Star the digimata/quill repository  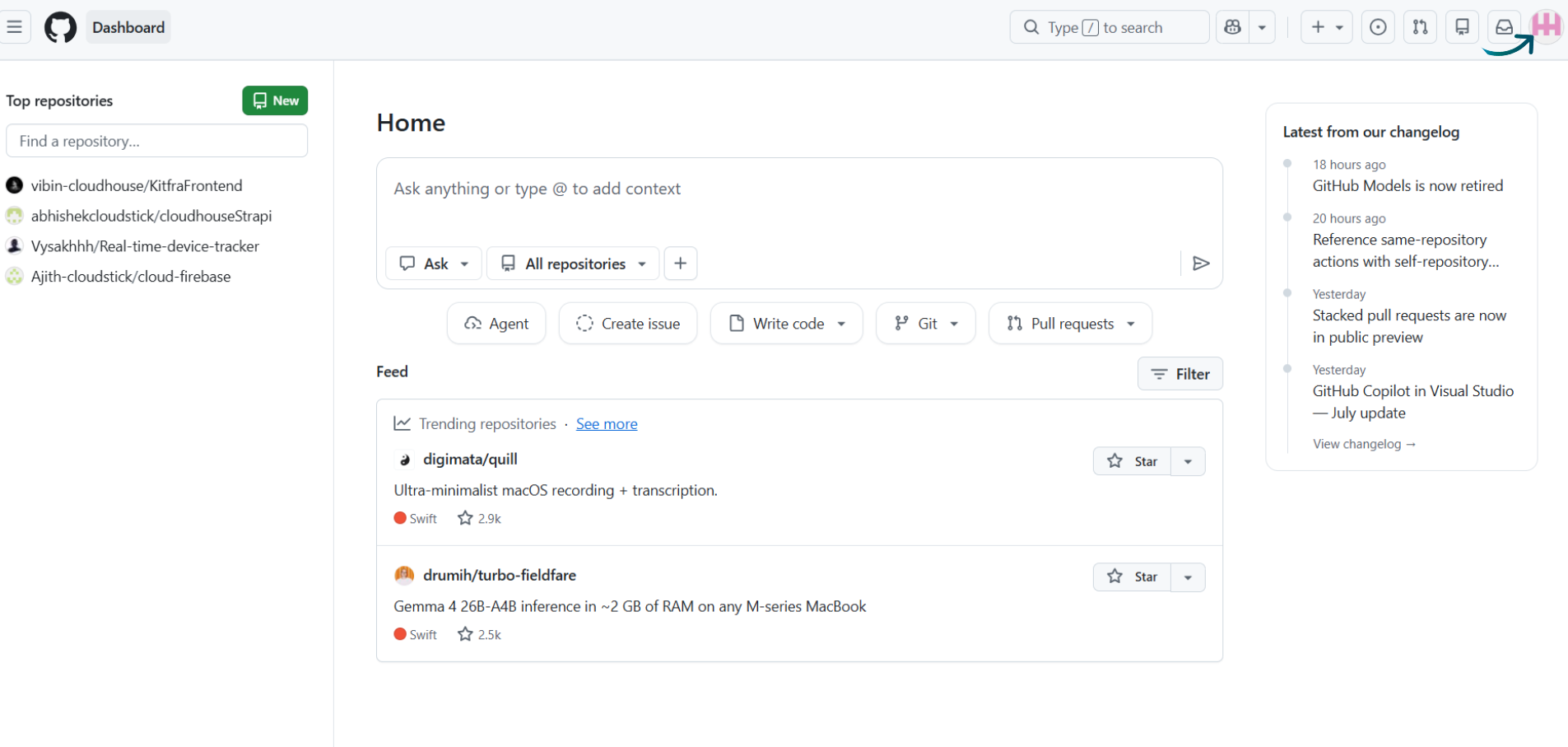1132,461
